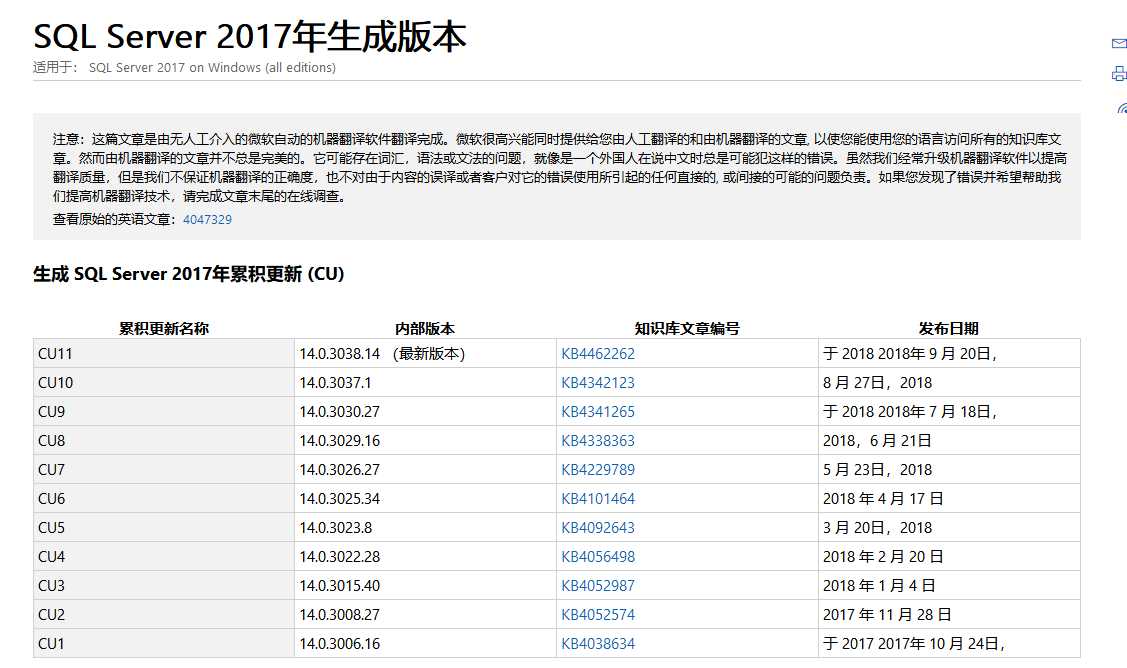The width and height of the screenshot is (1127, 668).
Task: Open the KB4342123 article link
Action: click(597, 383)
